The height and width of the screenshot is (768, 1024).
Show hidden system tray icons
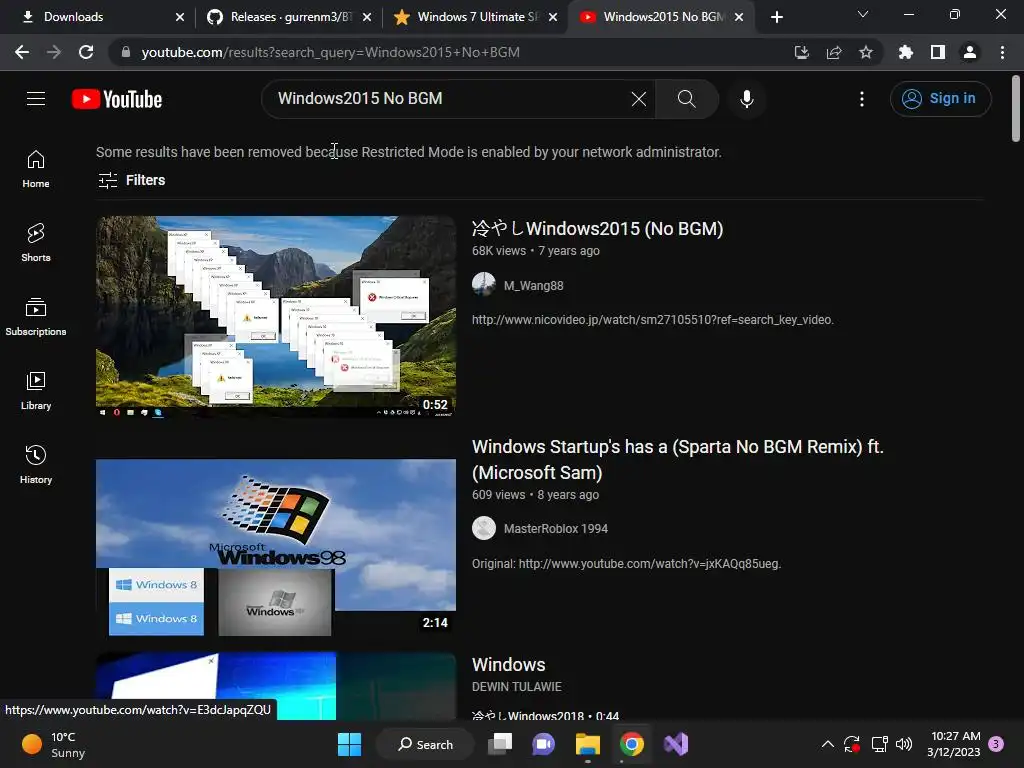coord(827,744)
